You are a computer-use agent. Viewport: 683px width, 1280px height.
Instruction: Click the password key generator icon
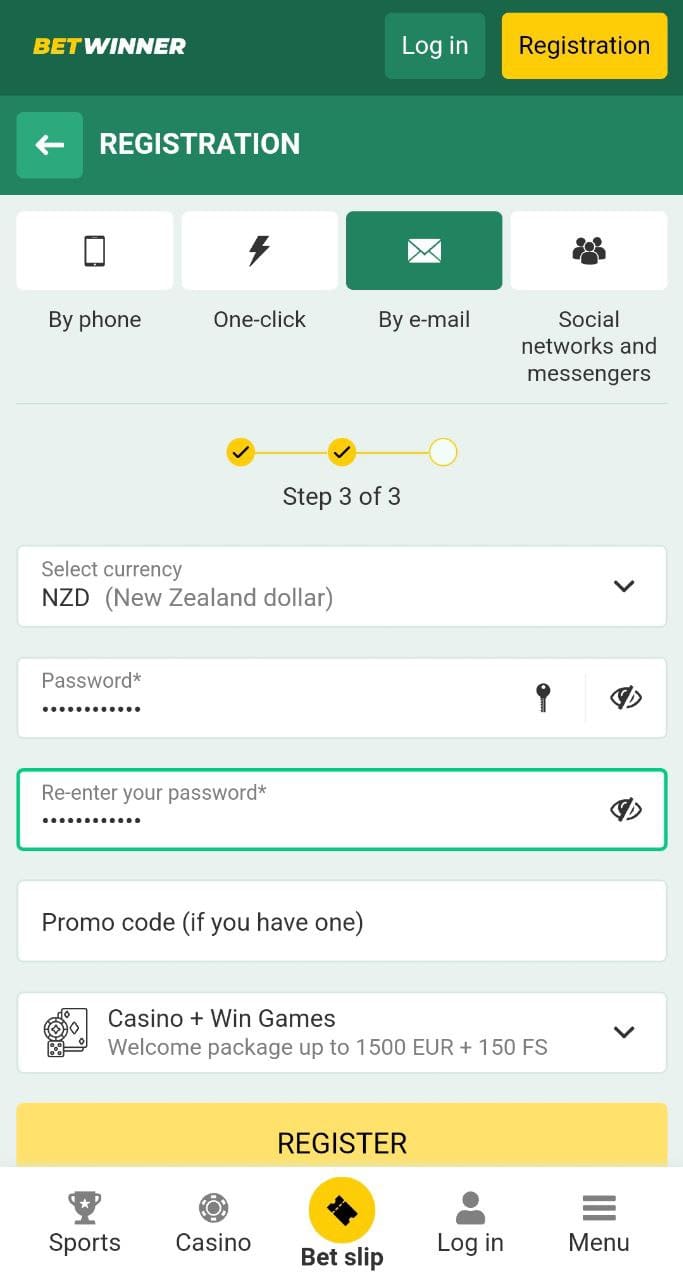point(543,697)
